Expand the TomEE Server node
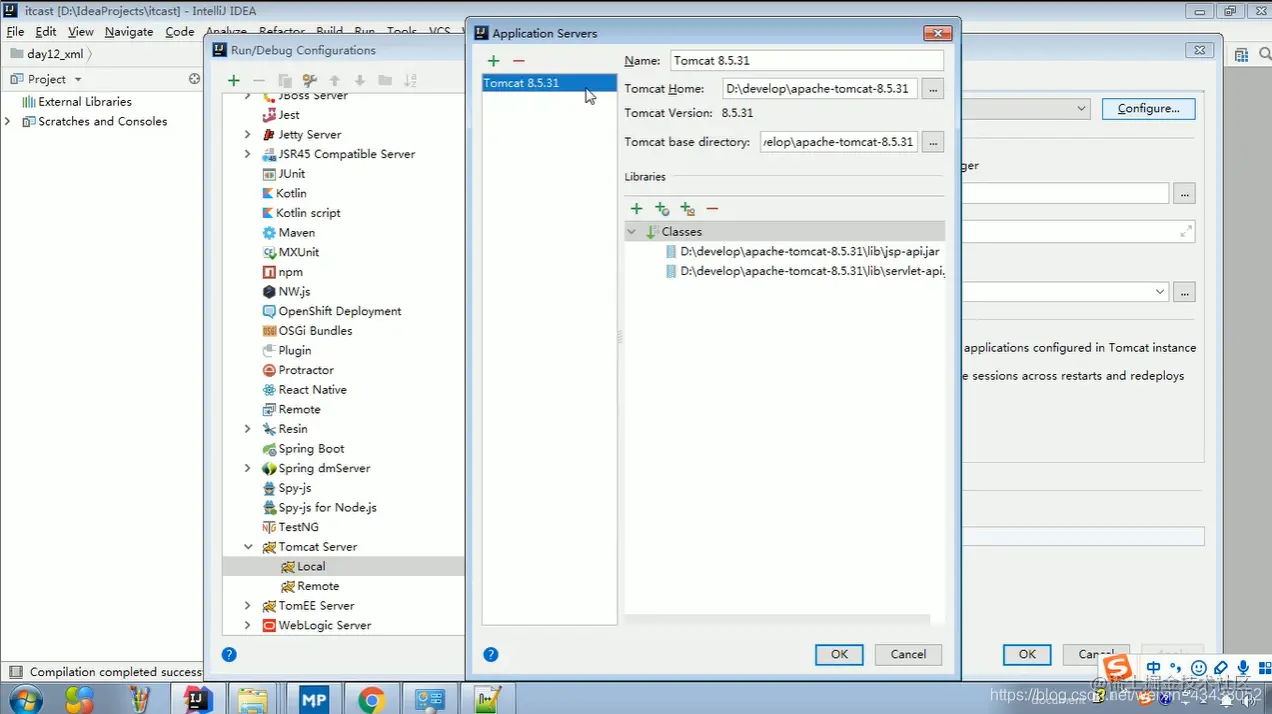 coord(248,606)
